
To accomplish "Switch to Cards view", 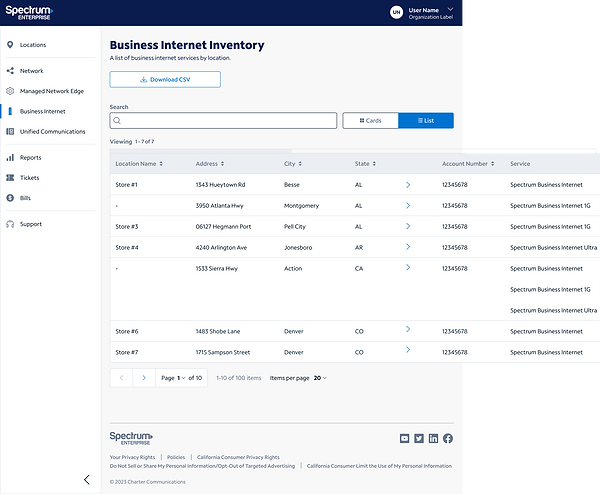I will 370,121.
